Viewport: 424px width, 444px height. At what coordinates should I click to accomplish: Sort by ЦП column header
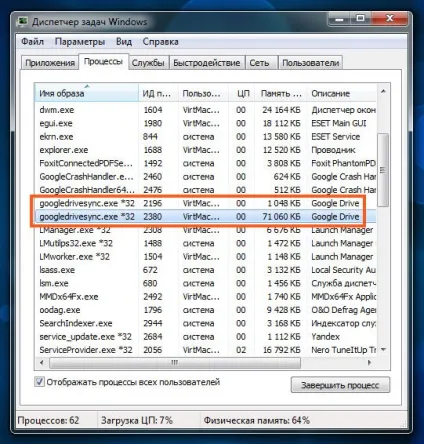click(242, 93)
